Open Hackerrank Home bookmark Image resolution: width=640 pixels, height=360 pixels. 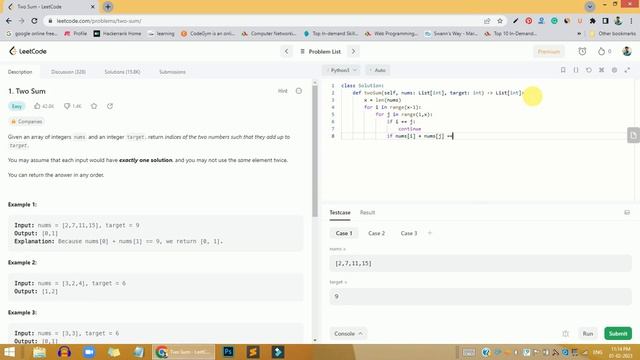pos(117,33)
